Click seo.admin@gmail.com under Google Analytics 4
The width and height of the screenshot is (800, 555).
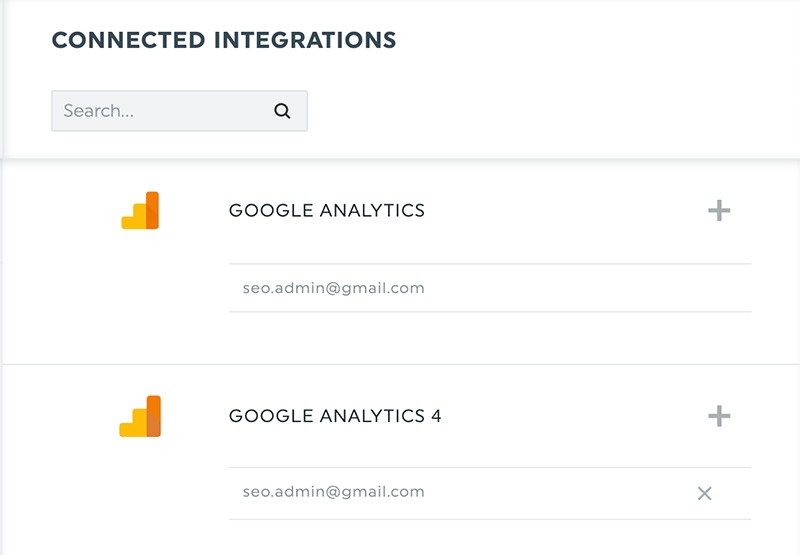333,492
